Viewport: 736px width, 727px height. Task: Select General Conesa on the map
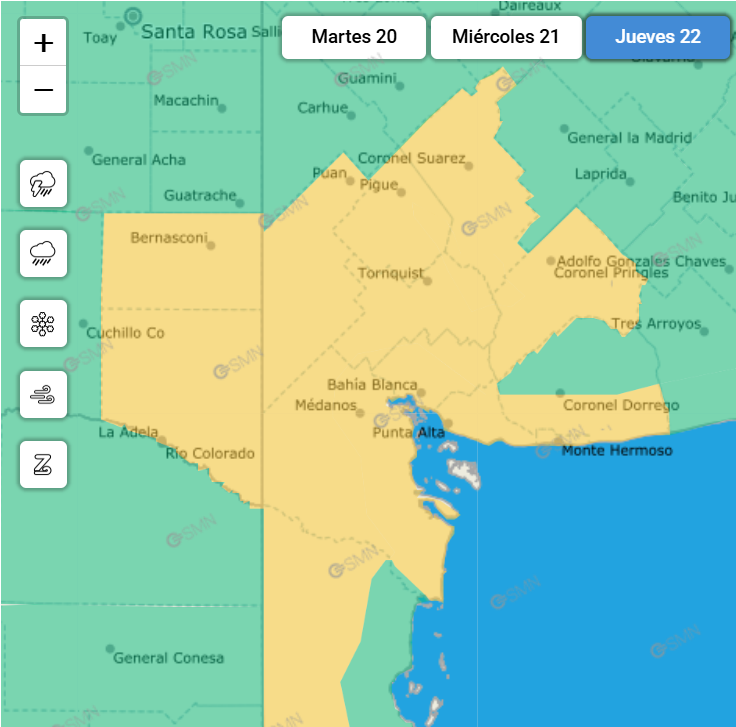pyautogui.click(x=168, y=658)
